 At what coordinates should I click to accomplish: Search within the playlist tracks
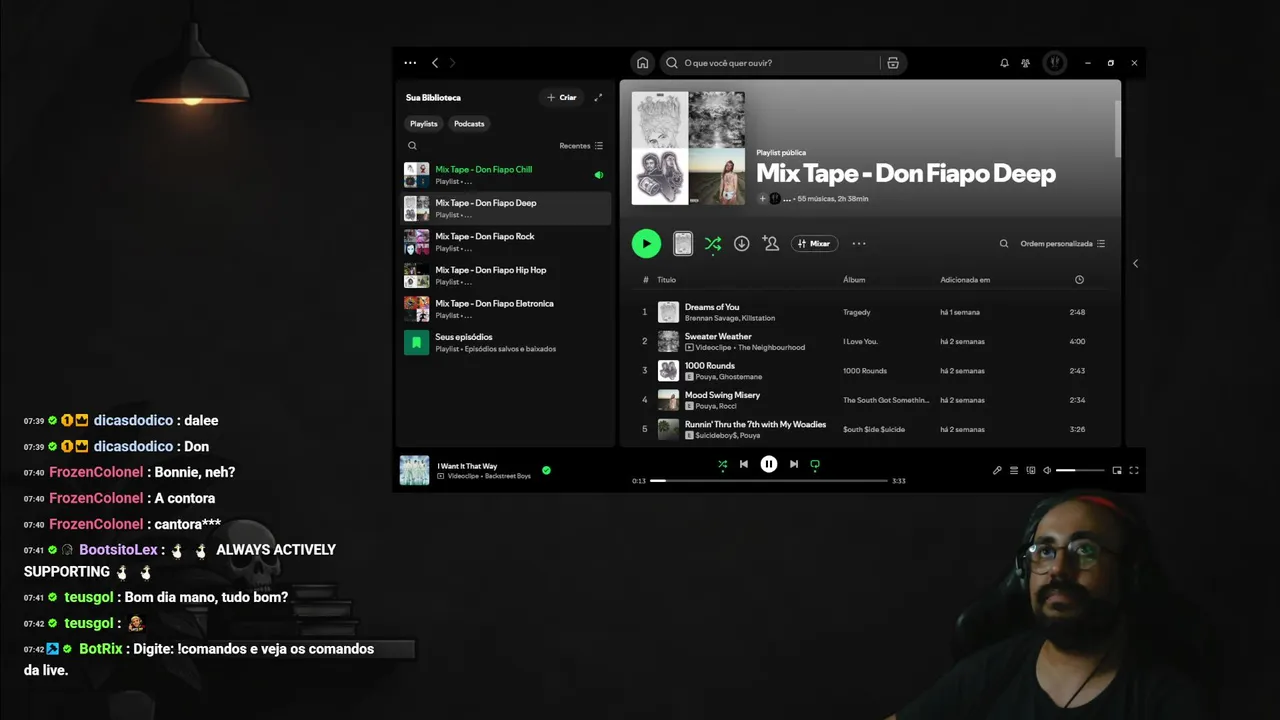[x=1004, y=243]
